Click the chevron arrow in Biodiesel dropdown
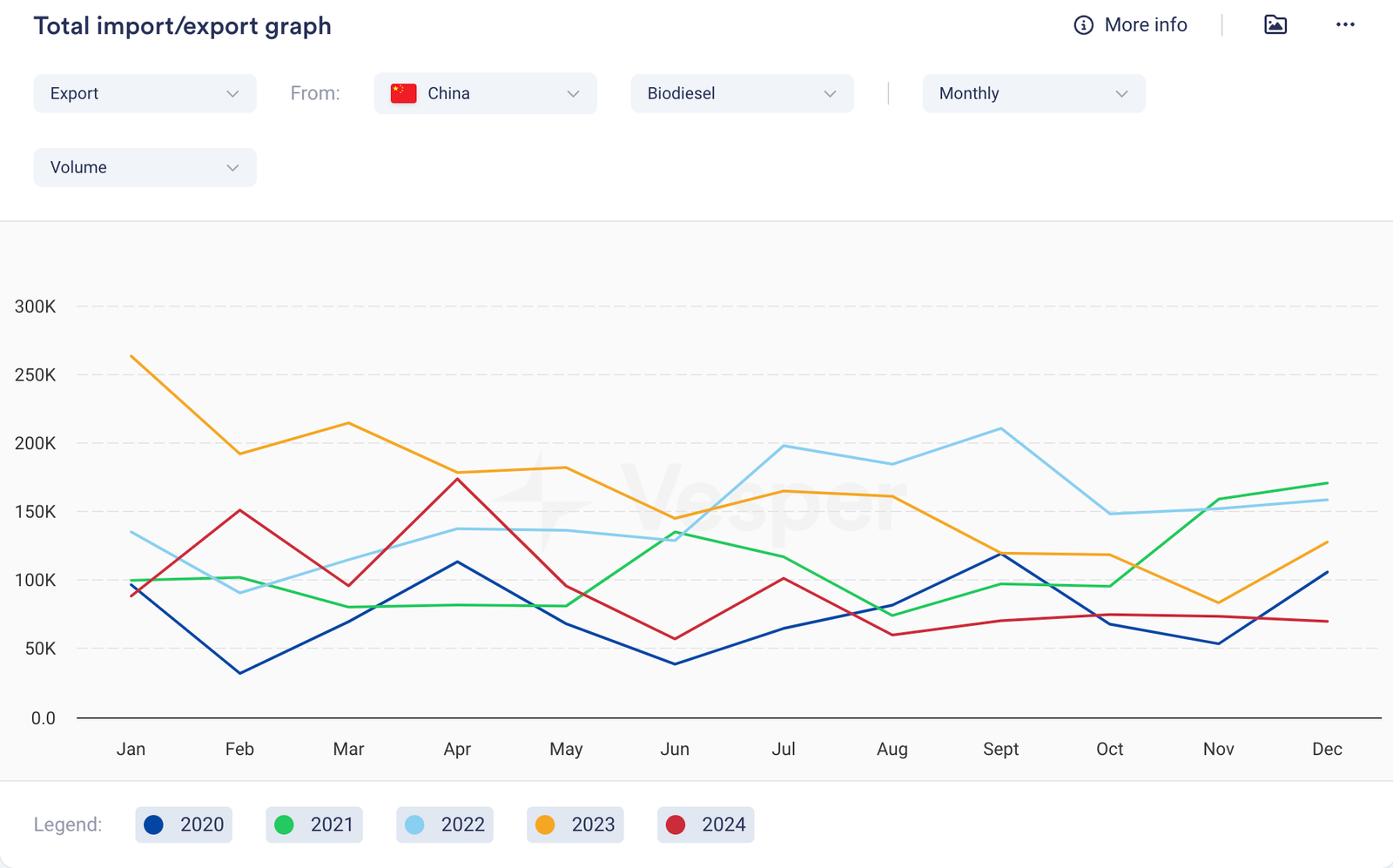 (830, 94)
